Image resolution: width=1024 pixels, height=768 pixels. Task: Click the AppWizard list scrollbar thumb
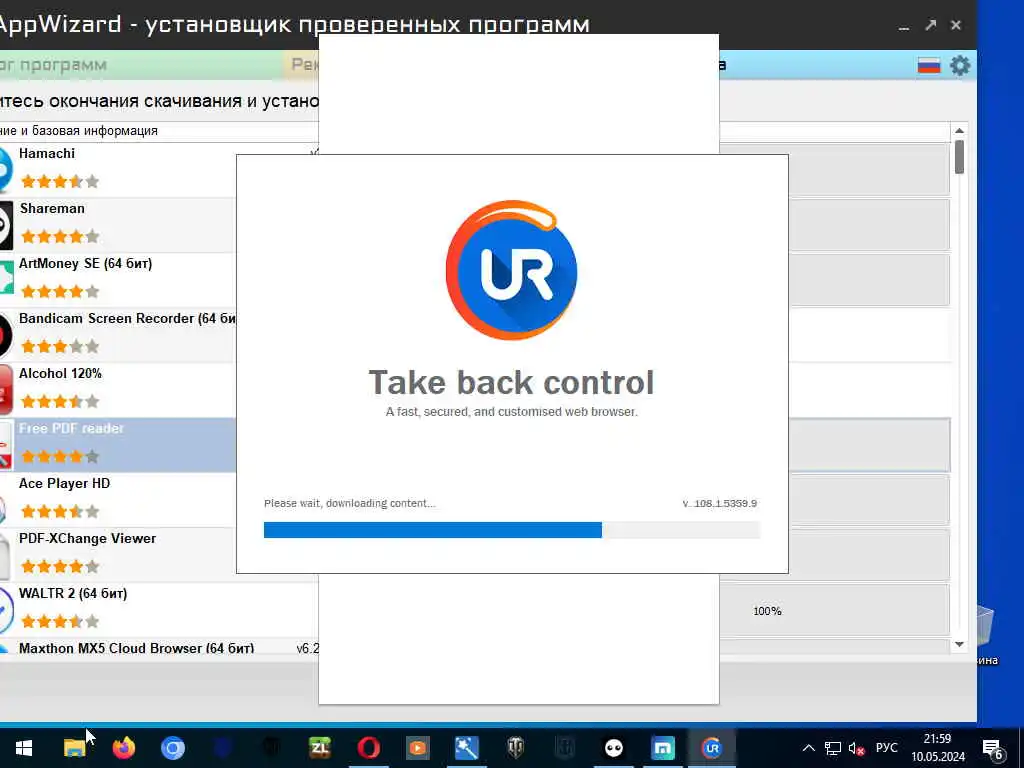coord(959,157)
